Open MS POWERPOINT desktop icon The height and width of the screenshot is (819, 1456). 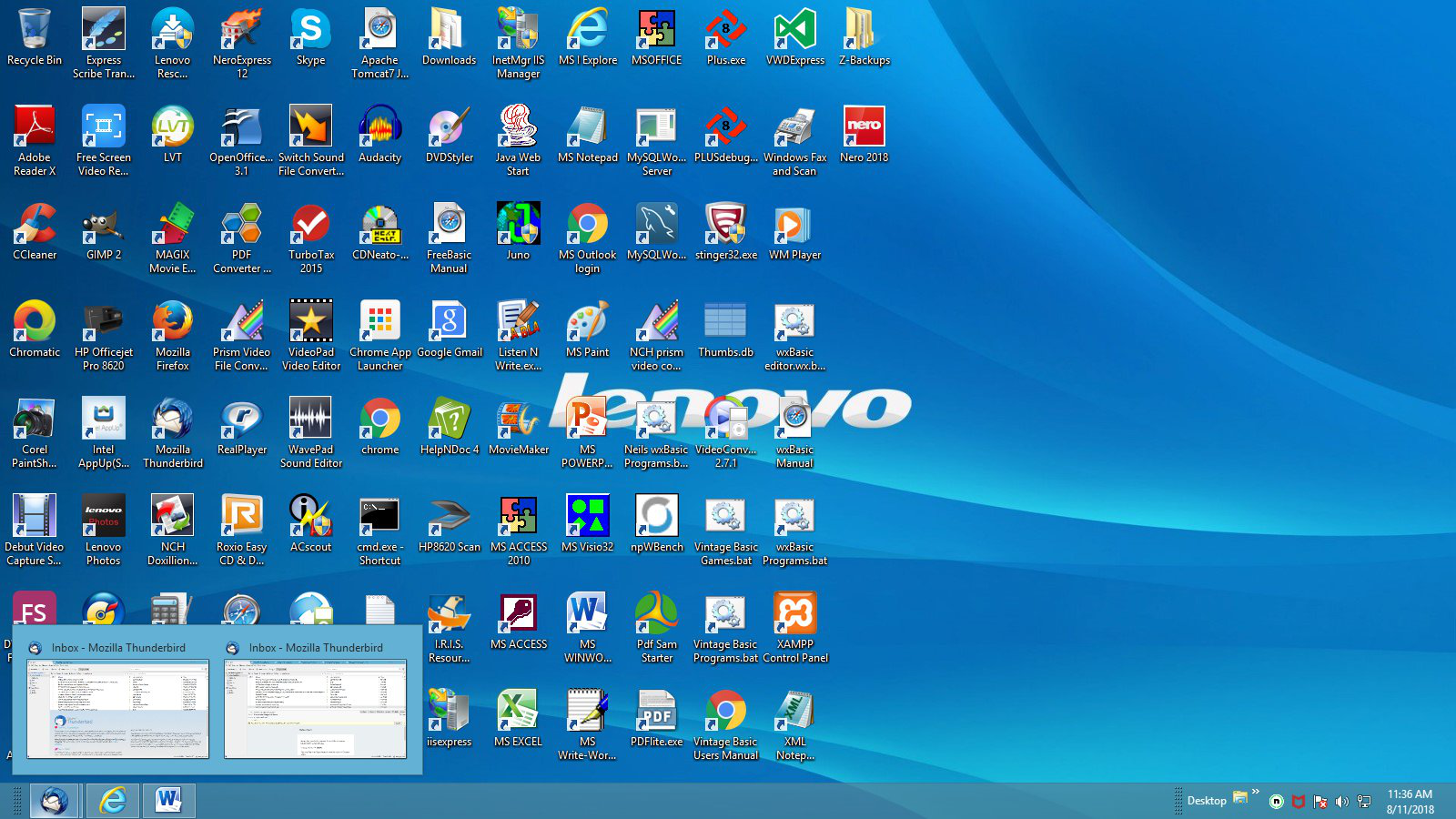[588, 433]
